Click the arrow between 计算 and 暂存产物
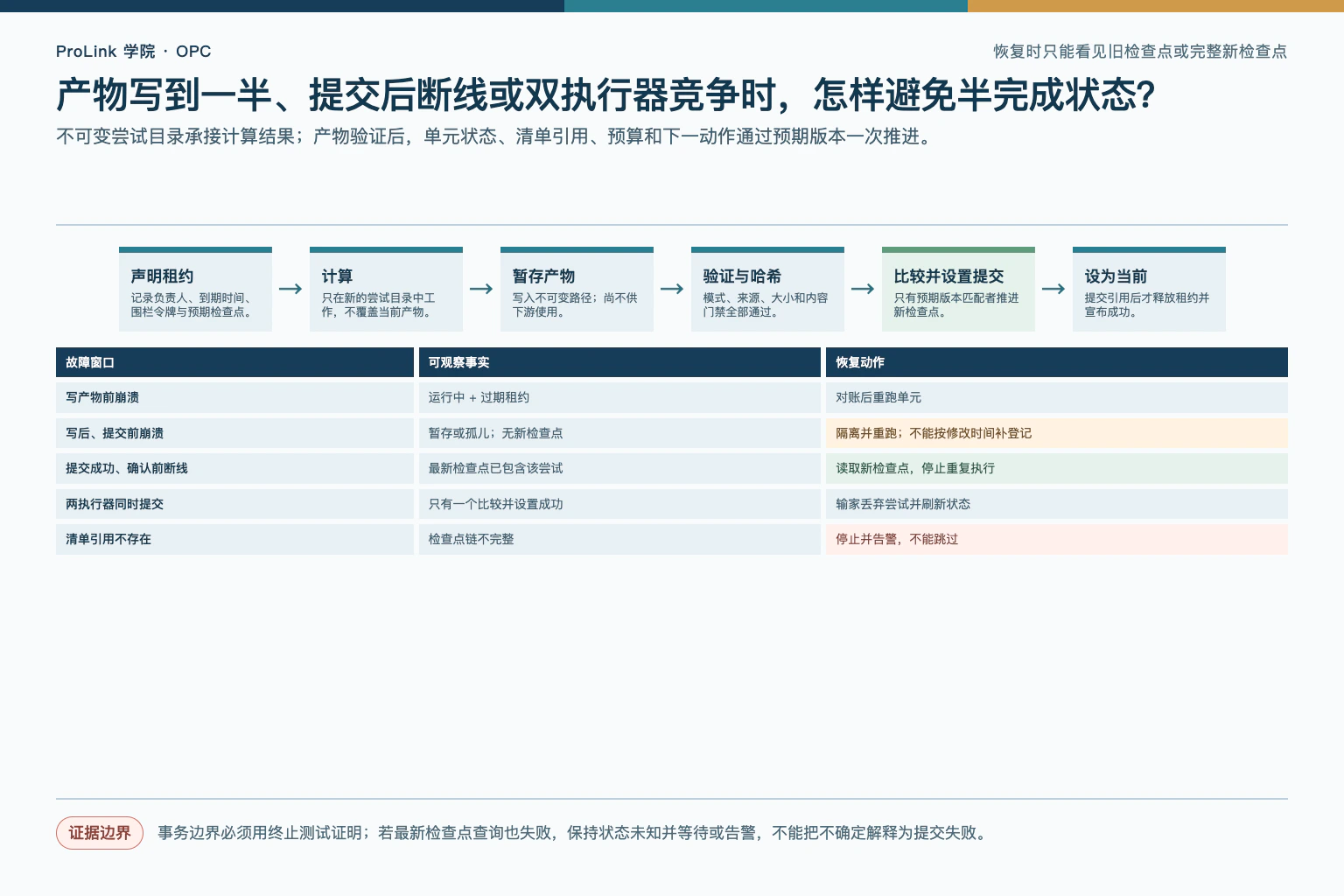 pos(481,289)
